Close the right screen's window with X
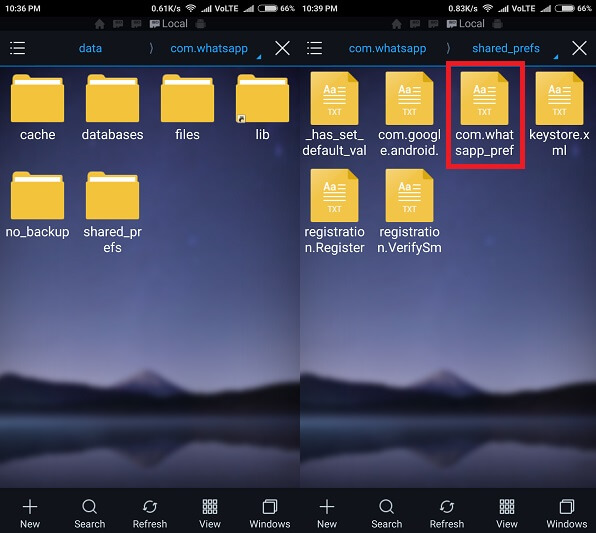This screenshot has height=533, width=596. coord(579,48)
